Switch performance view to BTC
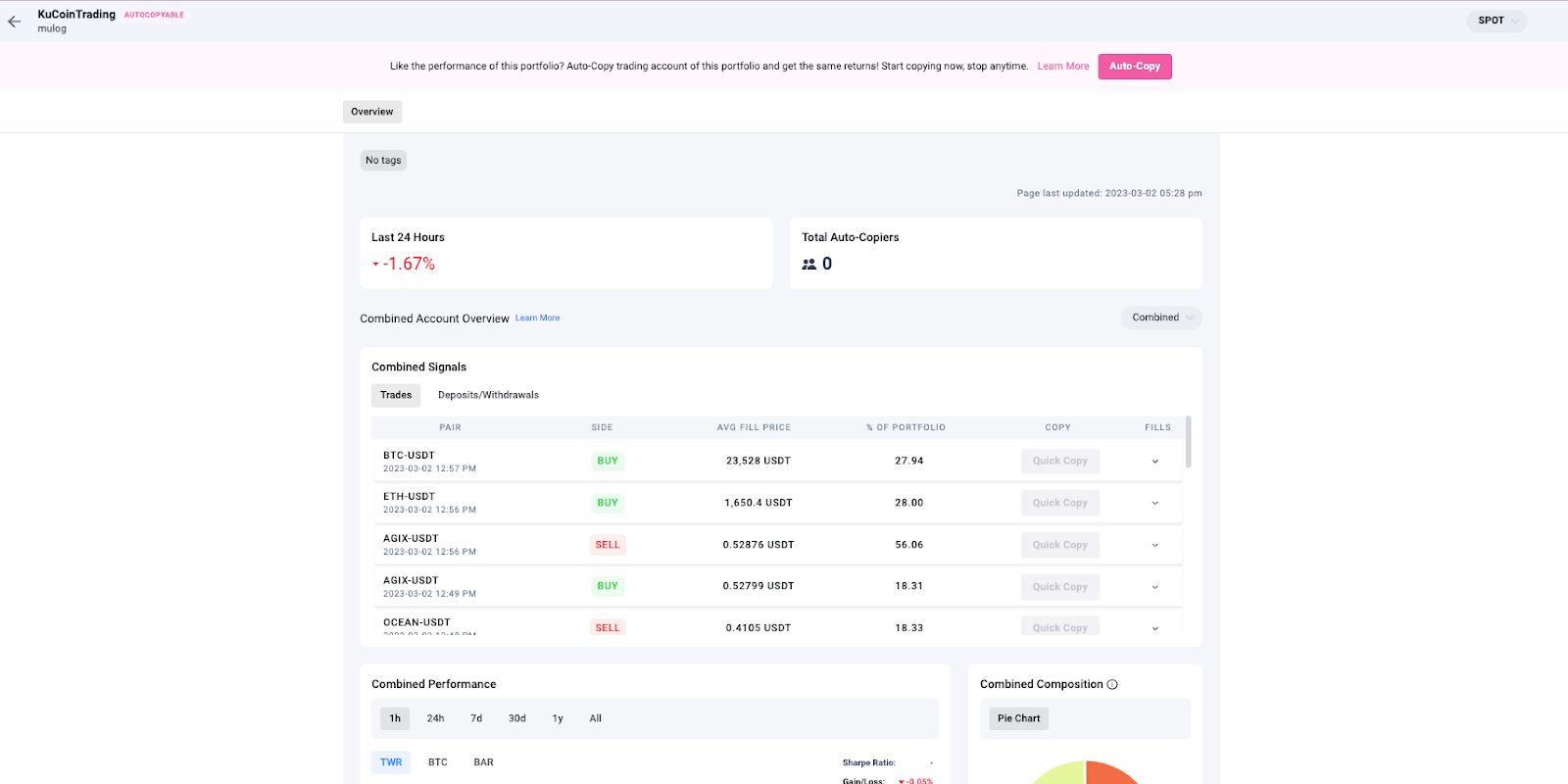Screen dimensions: 1568x784 point(438,762)
